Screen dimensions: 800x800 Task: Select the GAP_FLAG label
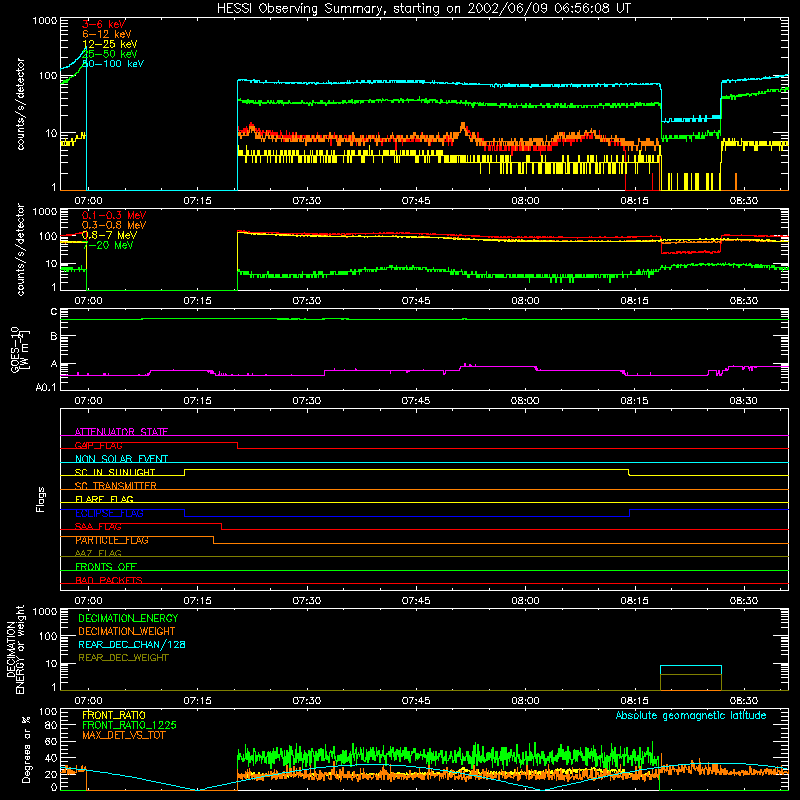[x=98, y=445]
